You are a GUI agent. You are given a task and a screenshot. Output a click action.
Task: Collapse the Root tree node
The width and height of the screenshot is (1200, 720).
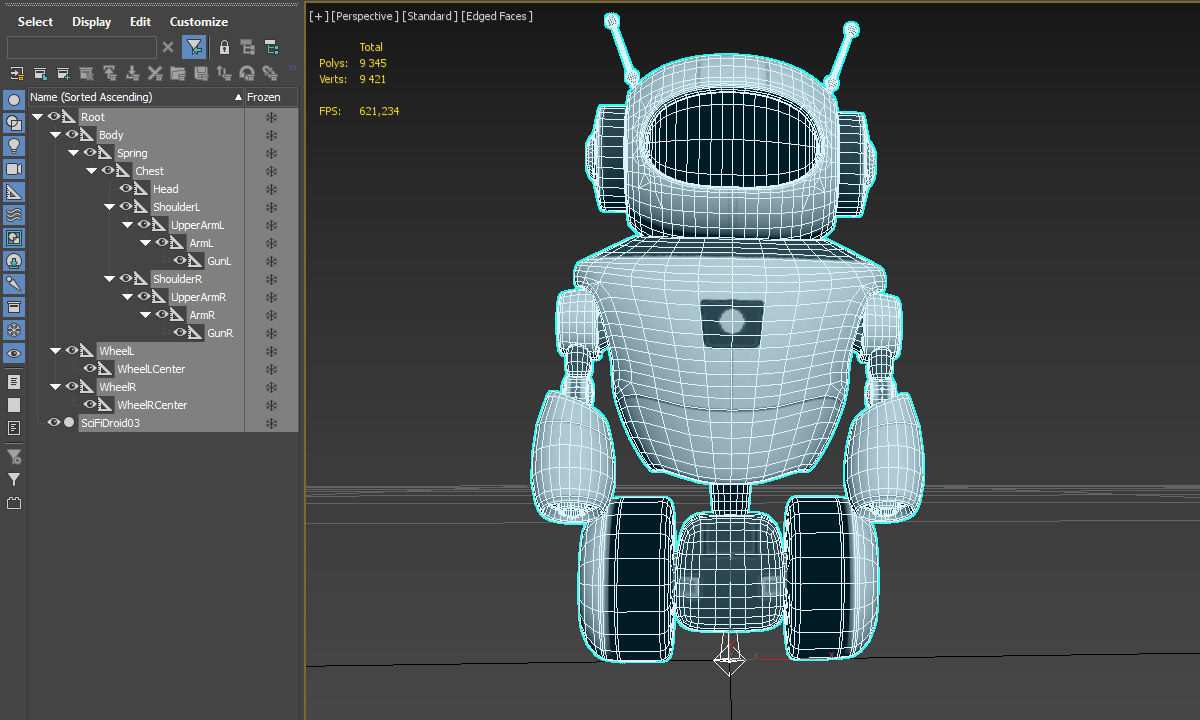[38, 117]
